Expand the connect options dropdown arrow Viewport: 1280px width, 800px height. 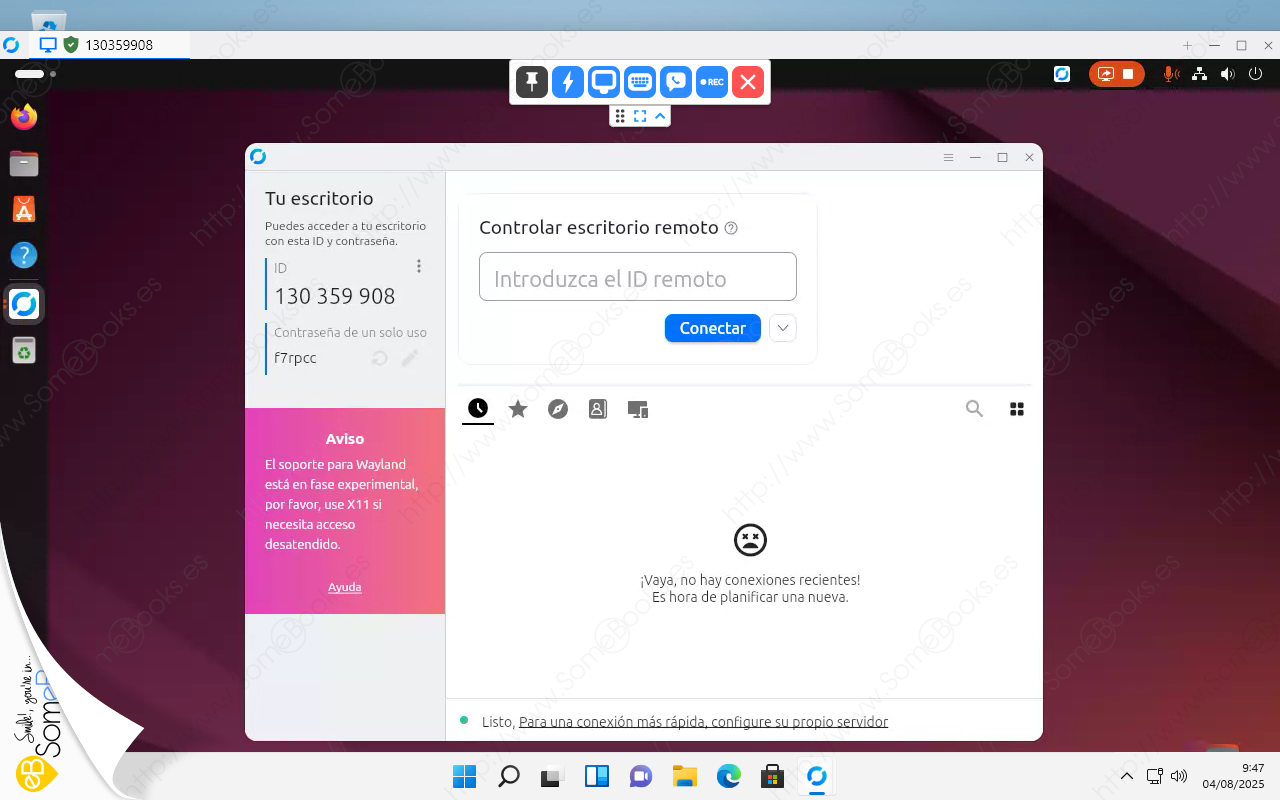(x=783, y=328)
